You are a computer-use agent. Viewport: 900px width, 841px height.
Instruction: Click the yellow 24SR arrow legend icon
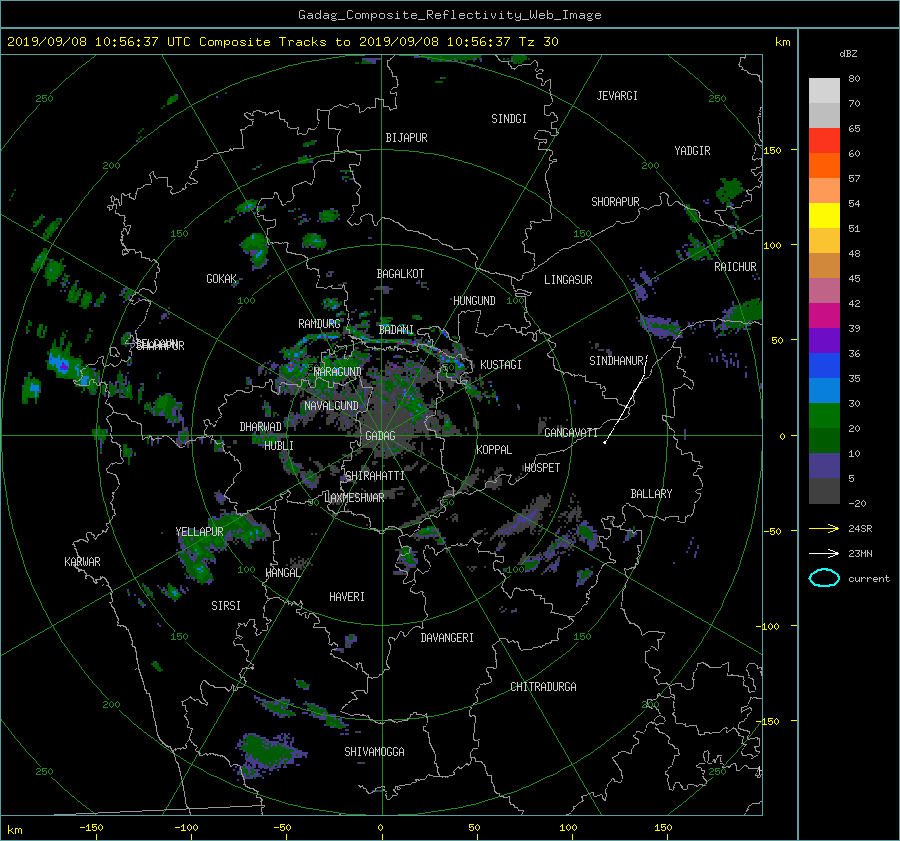click(824, 528)
